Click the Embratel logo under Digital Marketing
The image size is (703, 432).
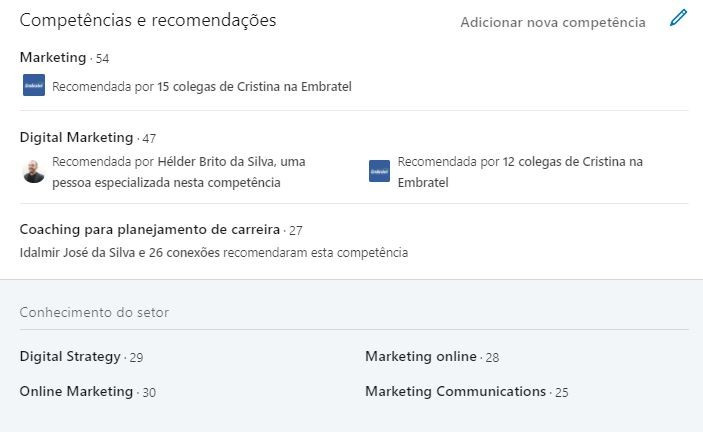[379, 171]
